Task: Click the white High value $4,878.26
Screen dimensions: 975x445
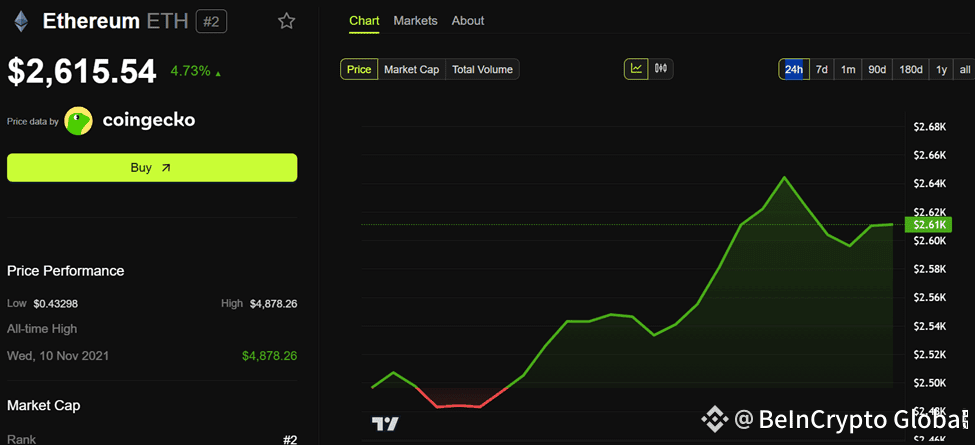Action: point(274,304)
